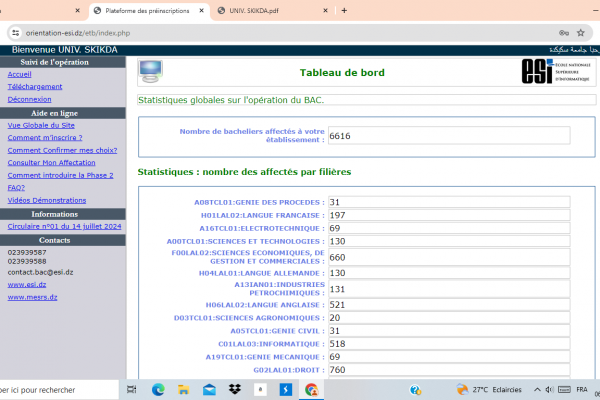Click the ELECTROTECHNIQUE value field
Image resolution: width=600 pixels, height=400 pixels.
(x=449, y=228)
